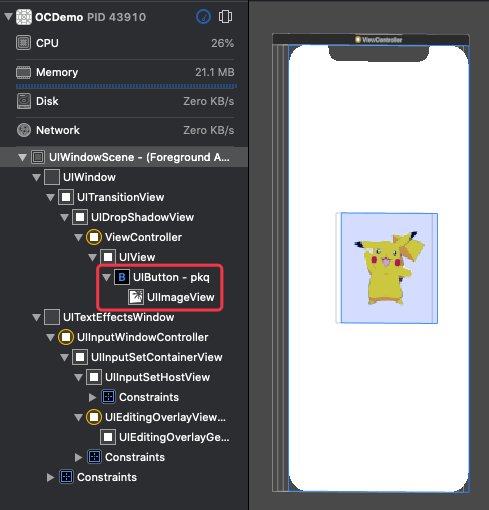Click the energy gauge icon beside OCDemo
Viewport: 489px width, 510px height.
click(x=203, y=17)
